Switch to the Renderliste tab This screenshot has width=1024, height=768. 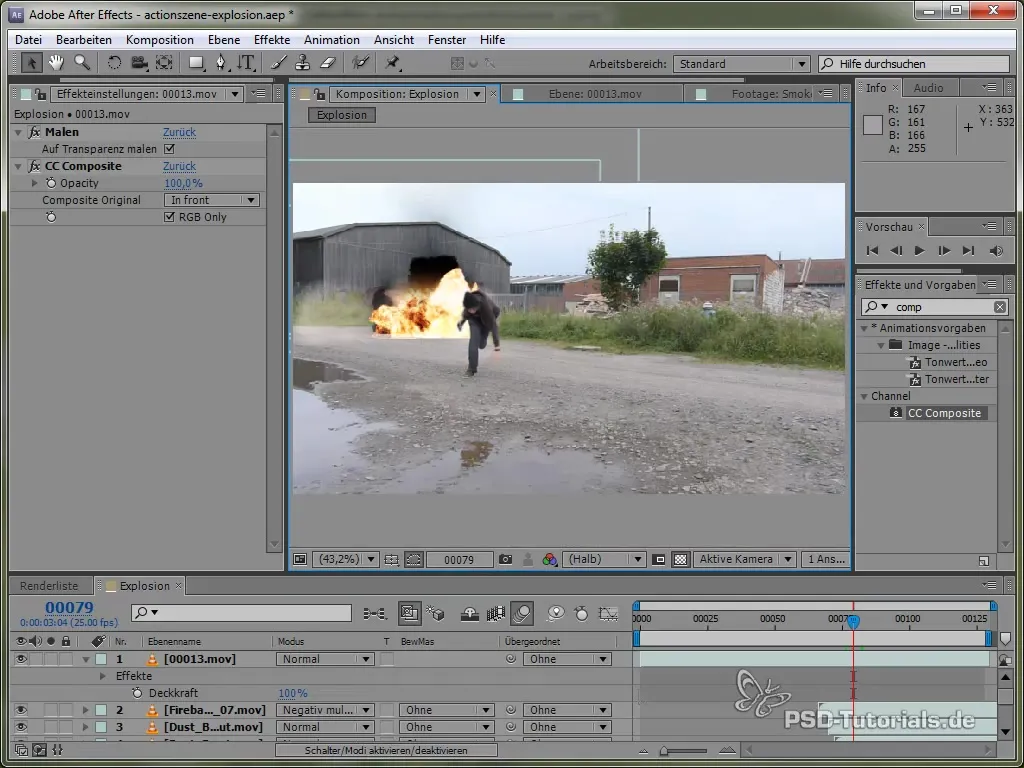coord(51,586)
